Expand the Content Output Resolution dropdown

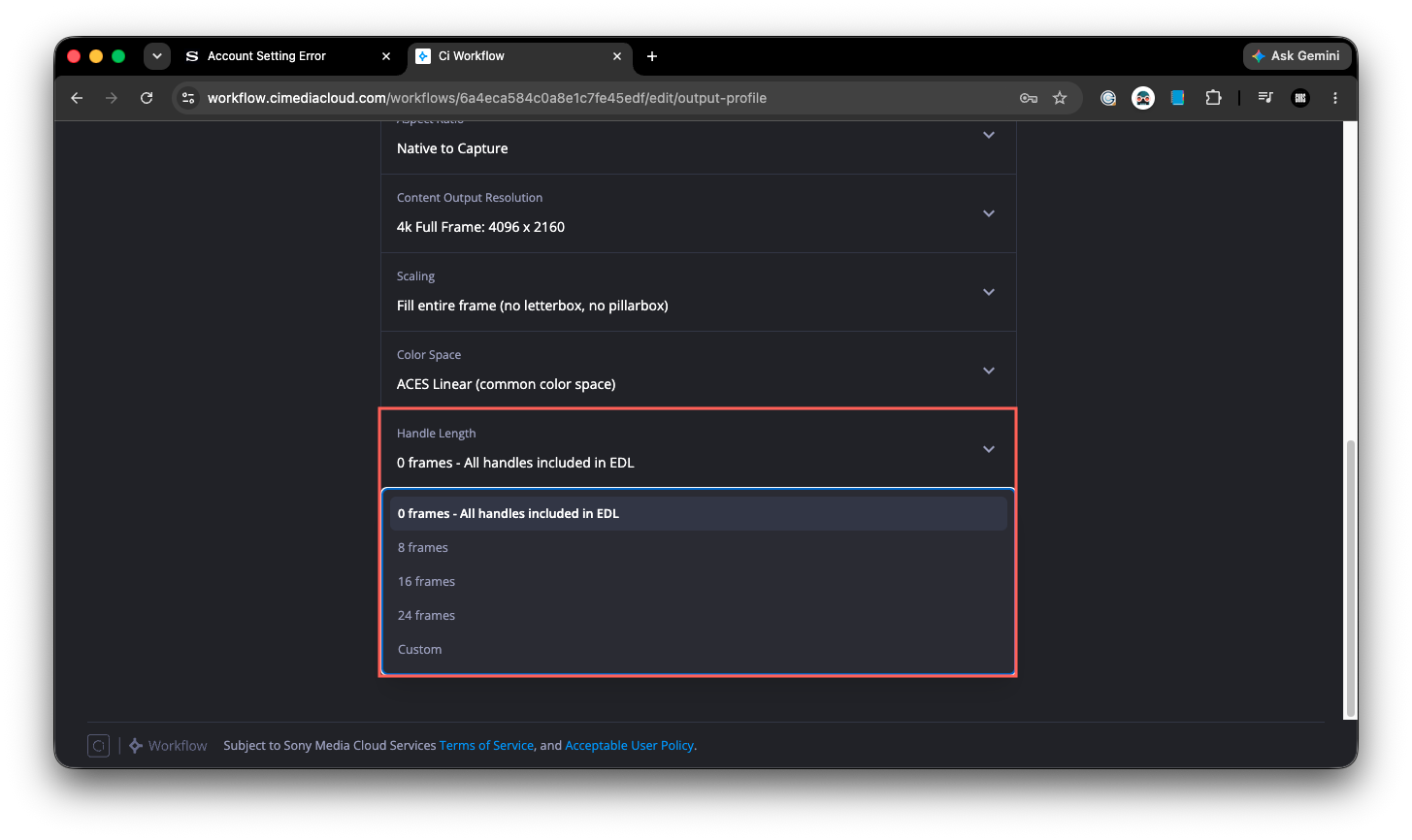[x=699, y=213]
